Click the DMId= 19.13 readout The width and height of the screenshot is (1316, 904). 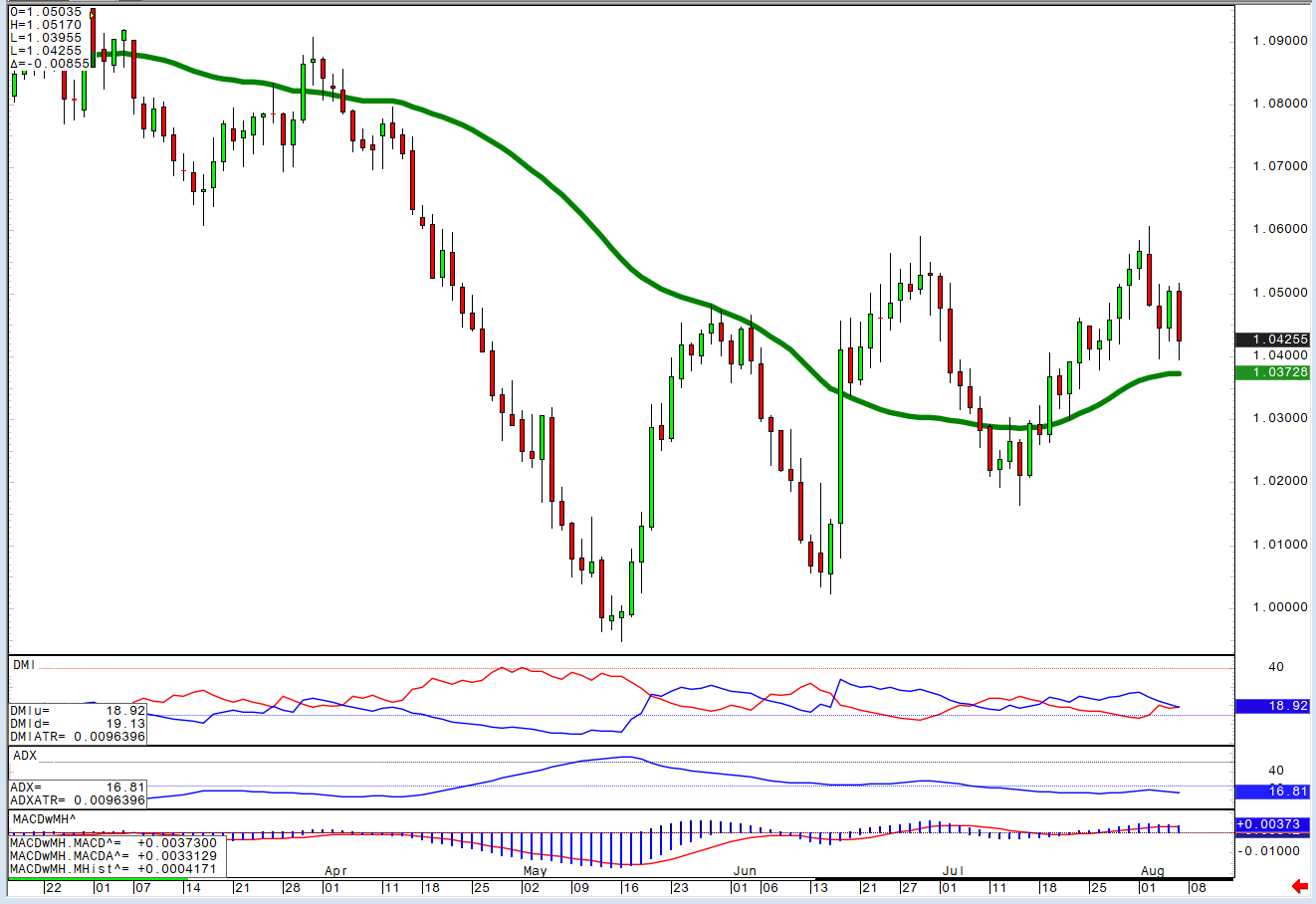click(x=78, y=724)
